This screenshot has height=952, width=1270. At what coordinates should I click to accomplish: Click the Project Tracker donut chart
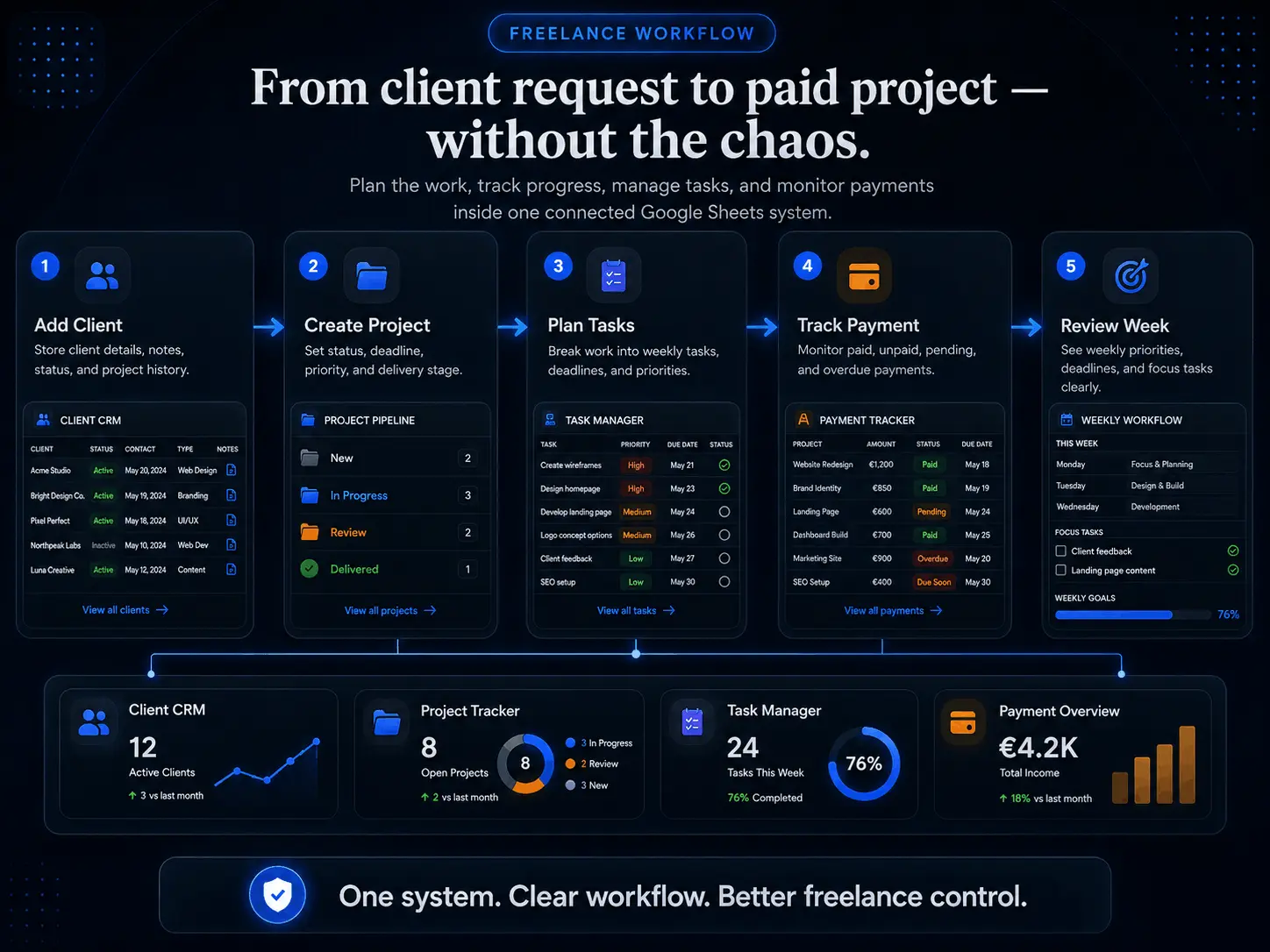coord(525,764)
